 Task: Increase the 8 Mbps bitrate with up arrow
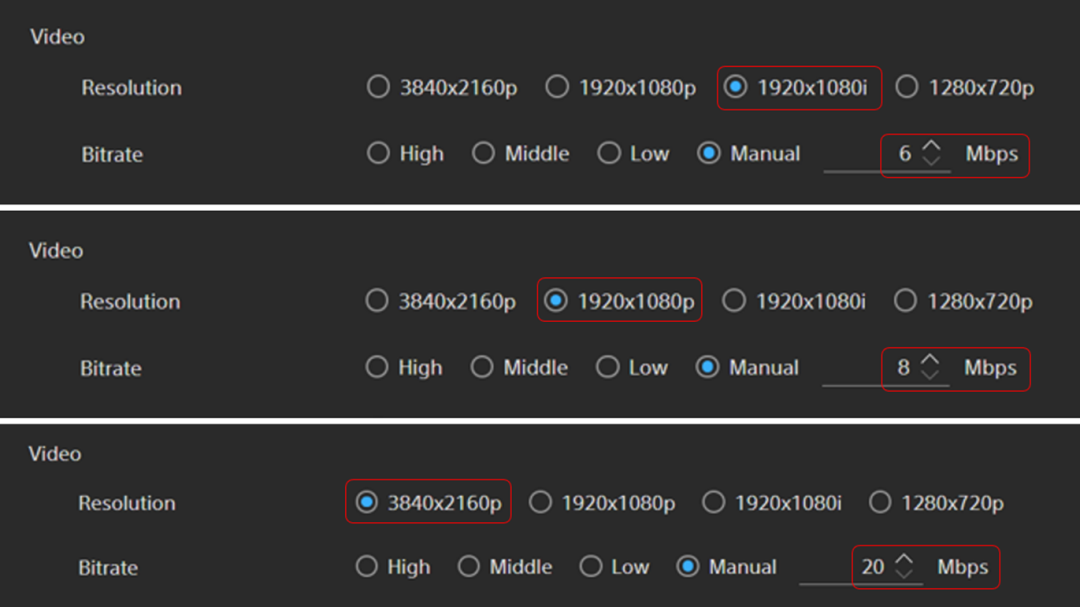(930, 360)
